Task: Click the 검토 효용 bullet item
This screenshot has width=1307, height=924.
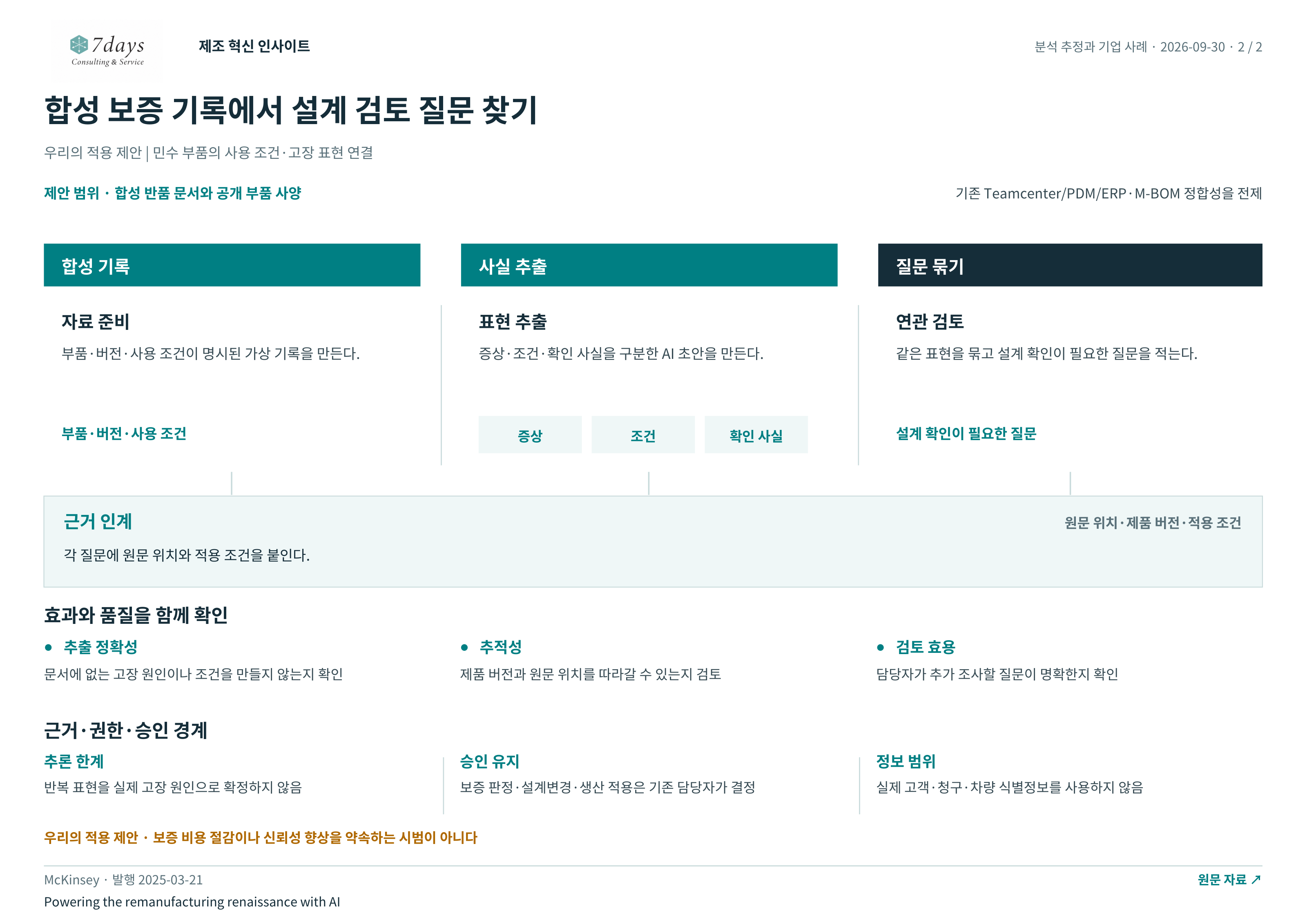Action: pos(916,647)
